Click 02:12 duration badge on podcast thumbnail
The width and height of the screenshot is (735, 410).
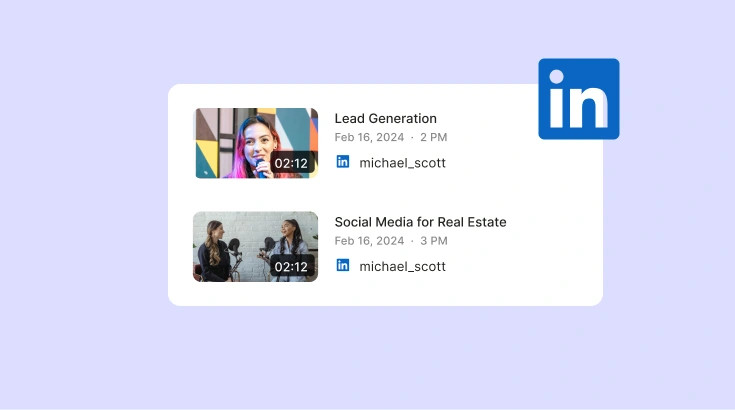pos(292,267)
